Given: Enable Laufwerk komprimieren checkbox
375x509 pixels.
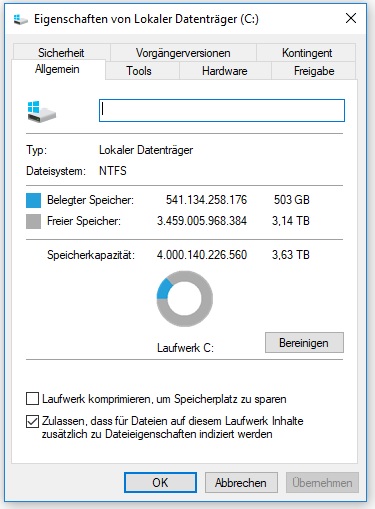Looking at the screenshot, I should click(x=32, y=399).
